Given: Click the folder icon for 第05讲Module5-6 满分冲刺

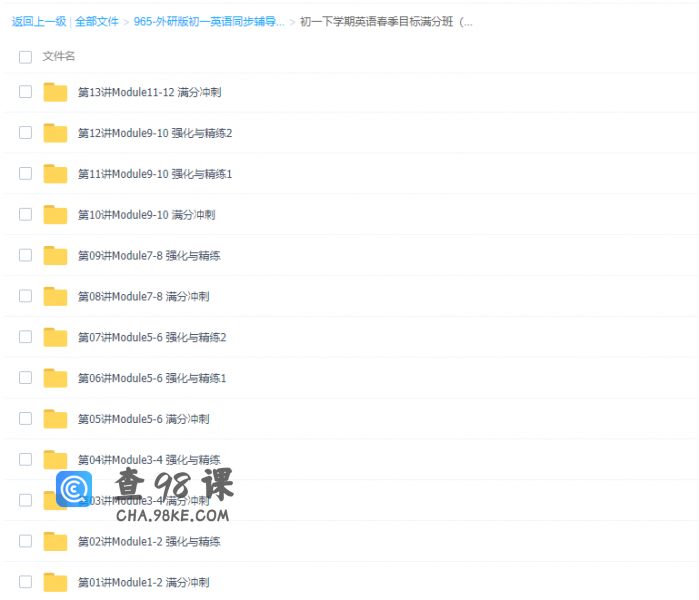Looking at the screenshot, I should coord(55,419).
